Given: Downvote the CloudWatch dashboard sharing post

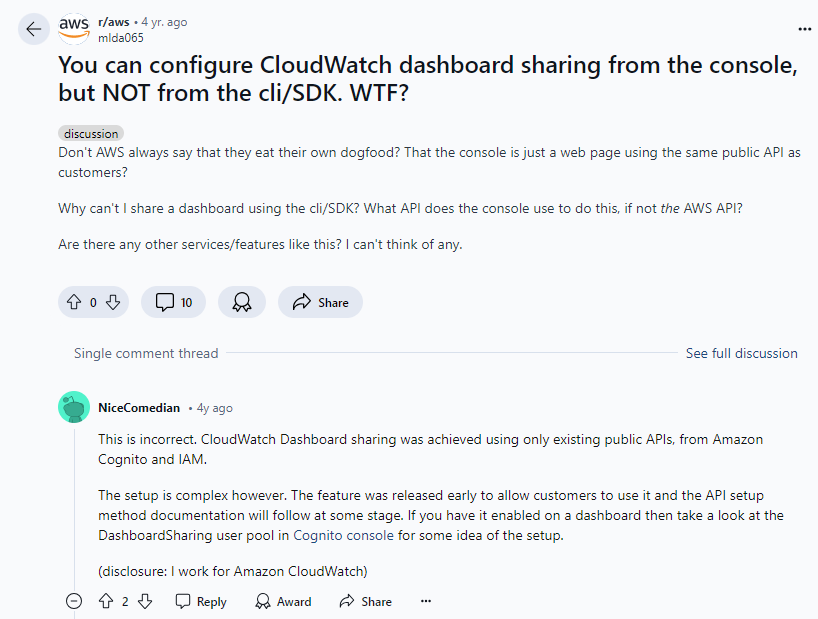Looking at the screenshot, I should point(113,302).
